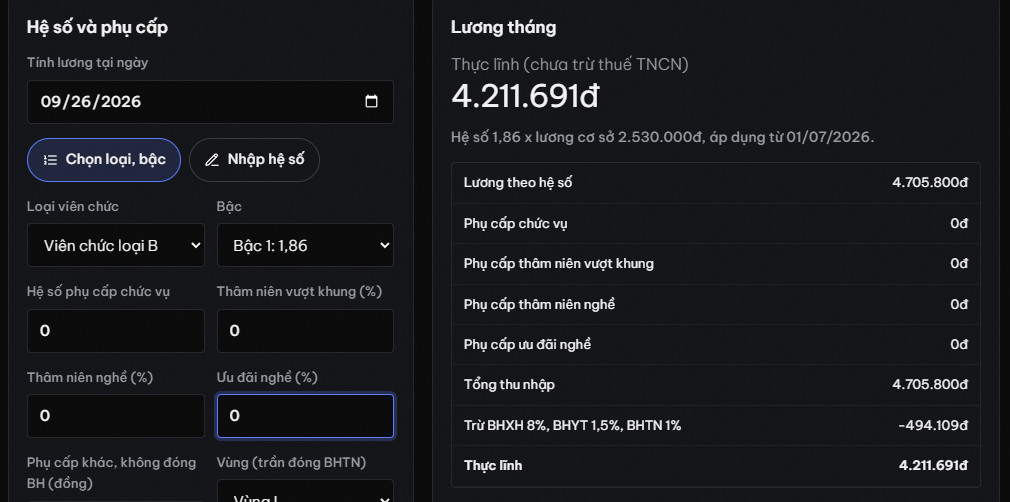Click the Phụ cấp thâm niên vượt khung row label

point(558,264)
